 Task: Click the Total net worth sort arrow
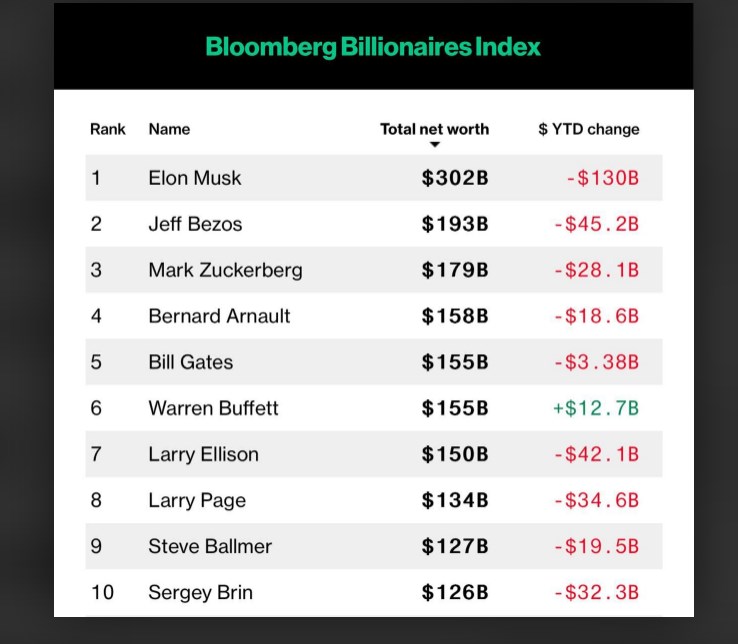point(435,145)
